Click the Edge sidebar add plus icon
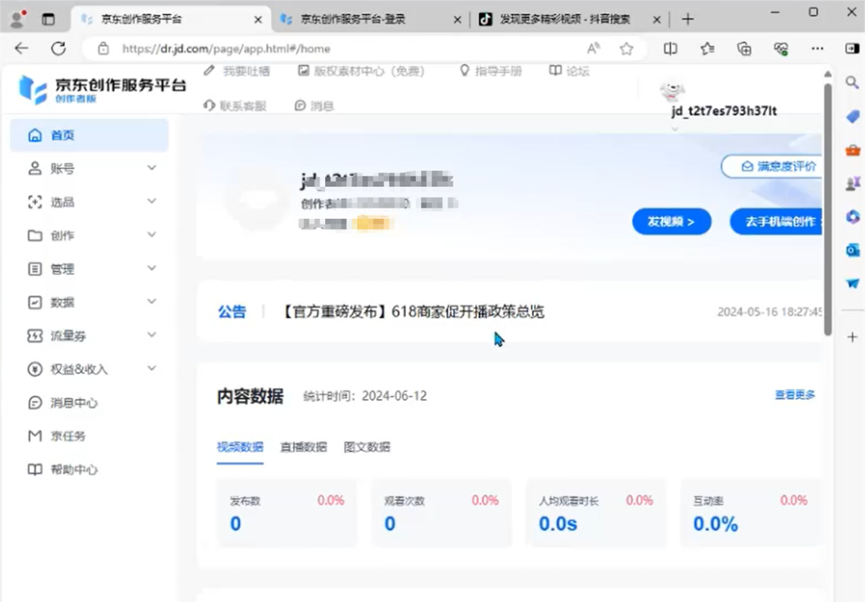This screenshot has width=865, height=602. (852, 337)
